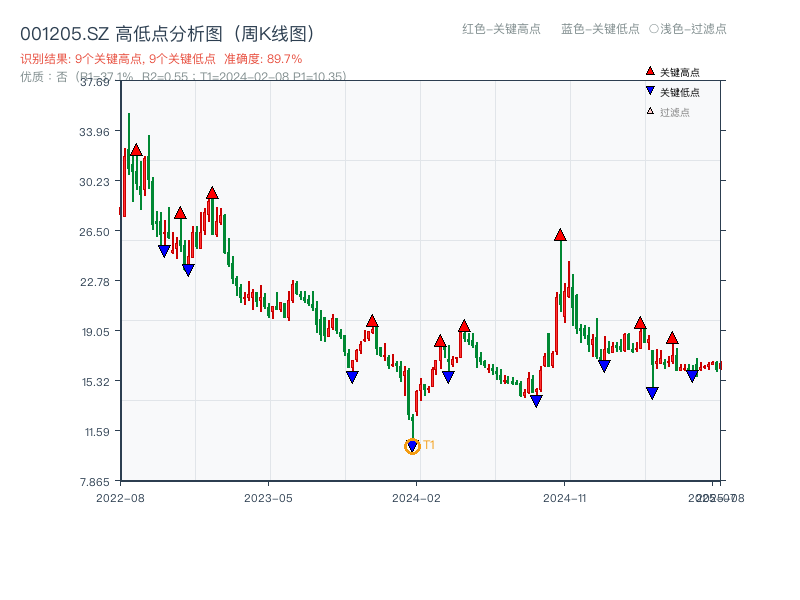The width and height of the screenshot is (800, 600).
Task: Click the highest red triangle near 26.50 in 2024-11
Action: tap(559, 236)
